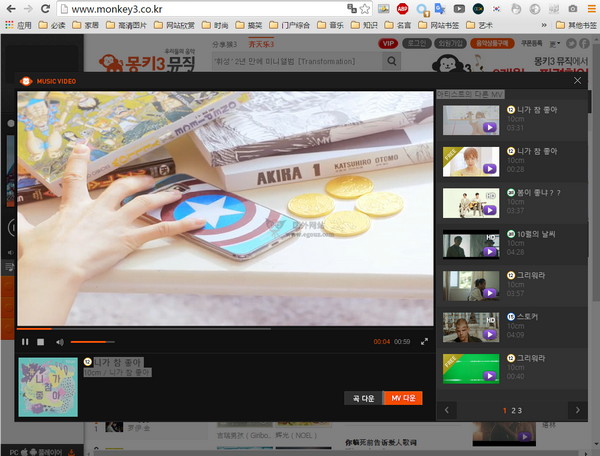This screenshot has height=456, width=600.
Task: Expand video to fullscreen with arrows icon
Action: [424, 342]
